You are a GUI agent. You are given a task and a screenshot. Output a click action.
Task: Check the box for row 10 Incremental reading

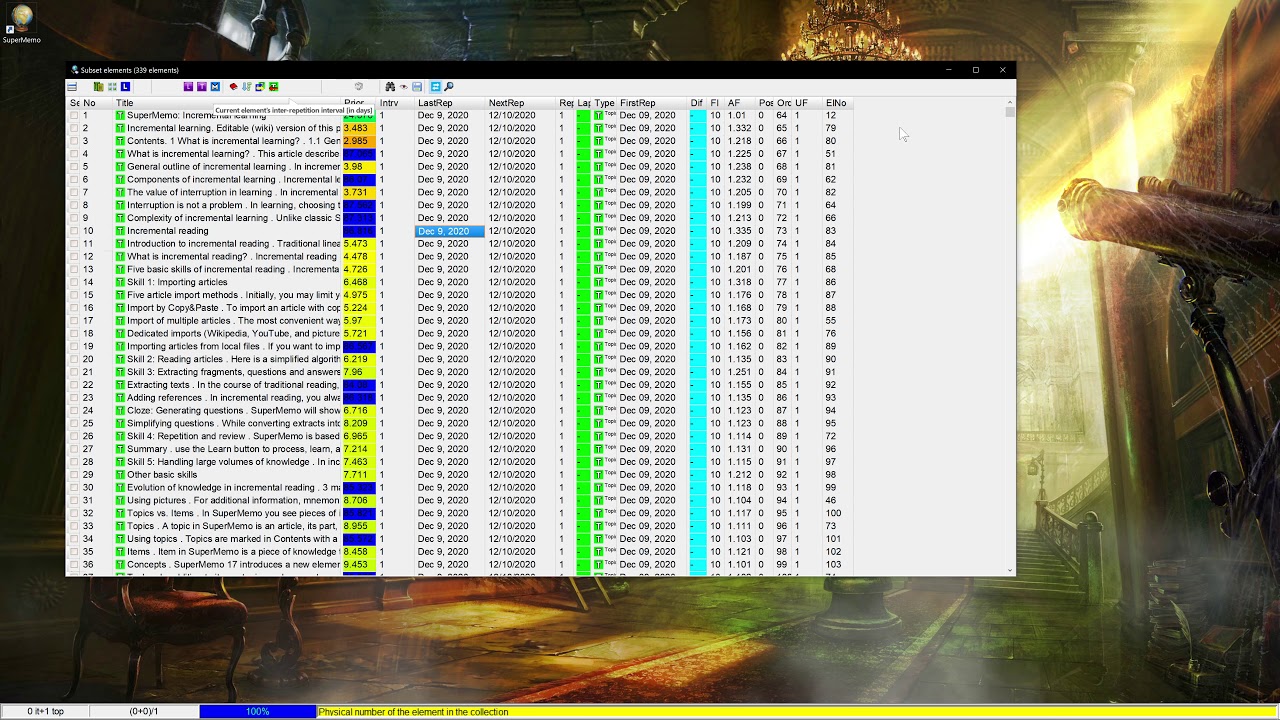click(x=74, y=231)
